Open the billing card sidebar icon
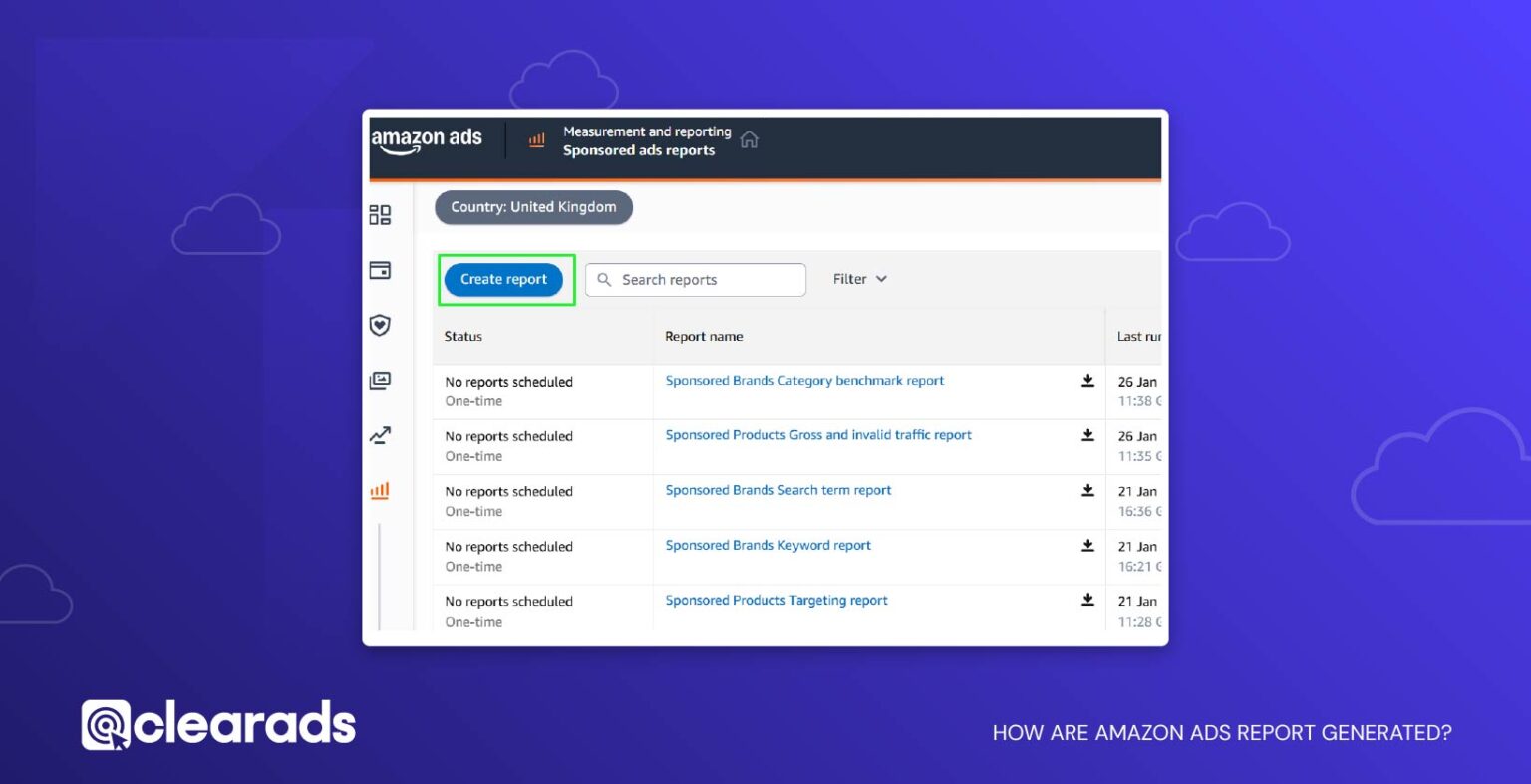1531x784 pixels. tap(380, 270)
